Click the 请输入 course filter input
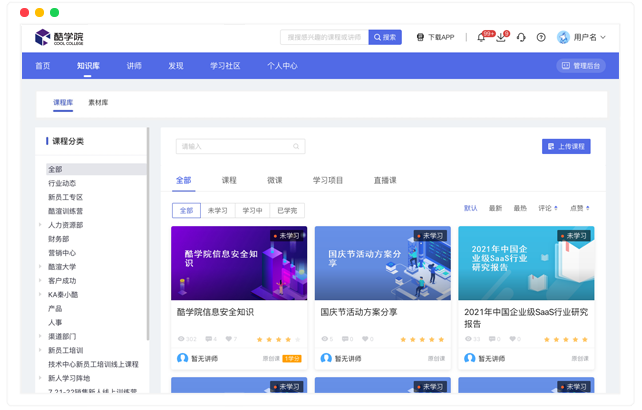The width and height of the screenshot is (642, 410). [240, 146]
